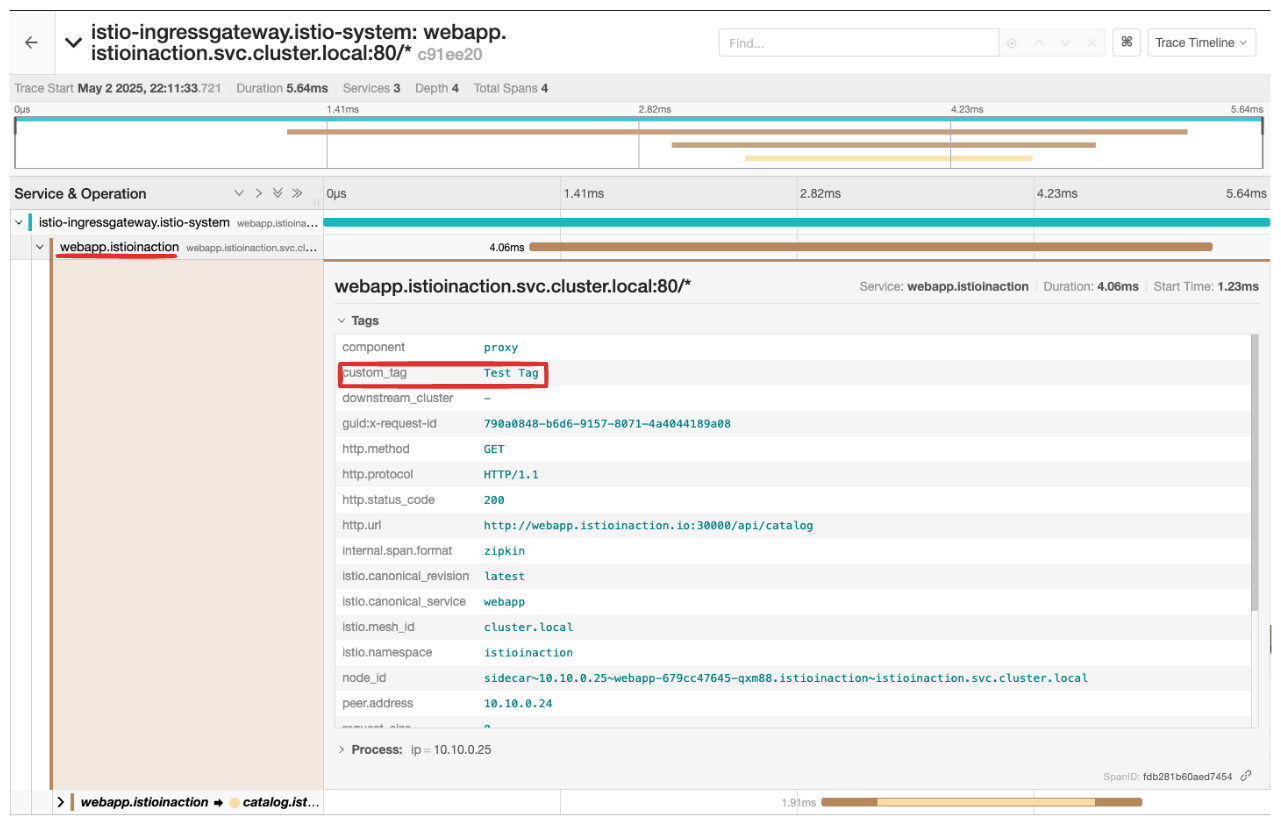Image resolution: width=1281 pixels, height=837 pixels.
Task: Click the istio.canonical_revision 'latest' value
Action: coord(504,576)
